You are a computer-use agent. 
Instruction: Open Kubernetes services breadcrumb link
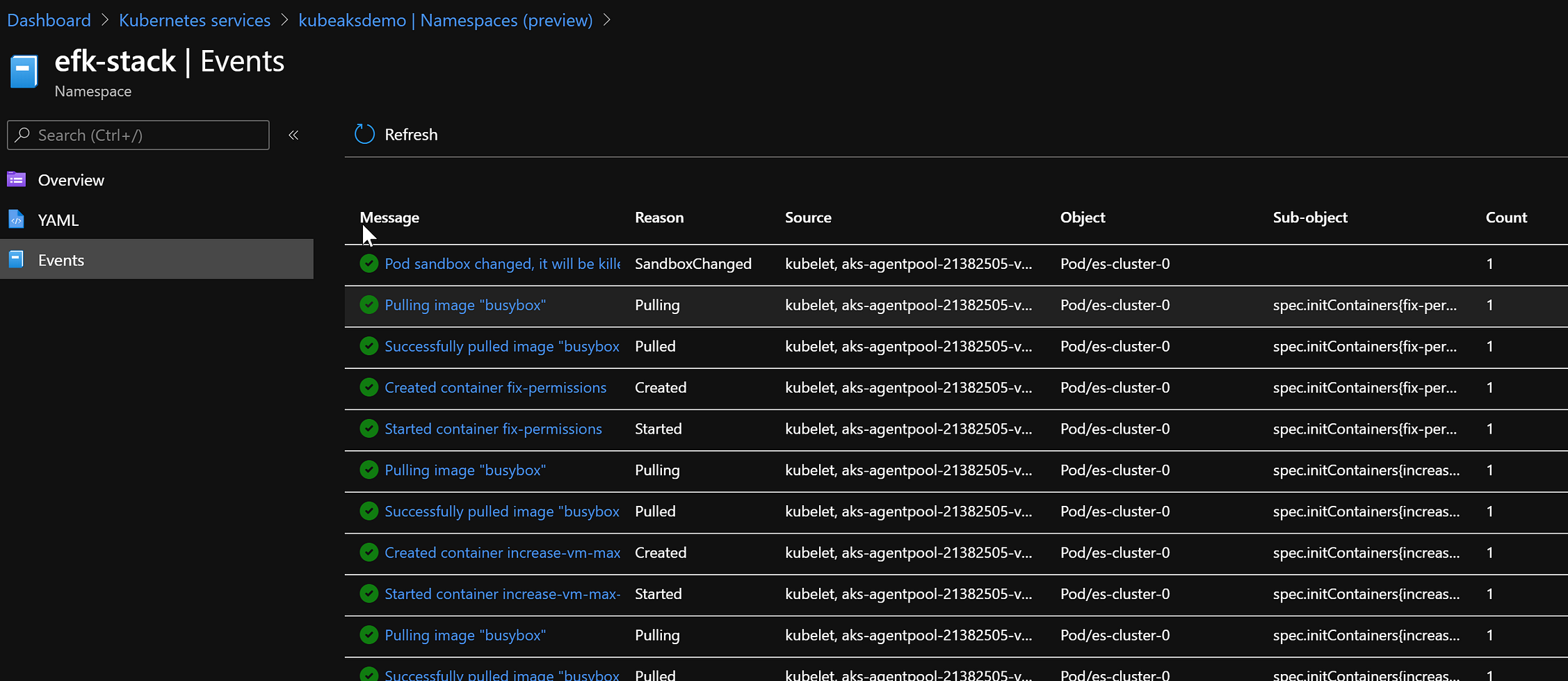(195, 20)
